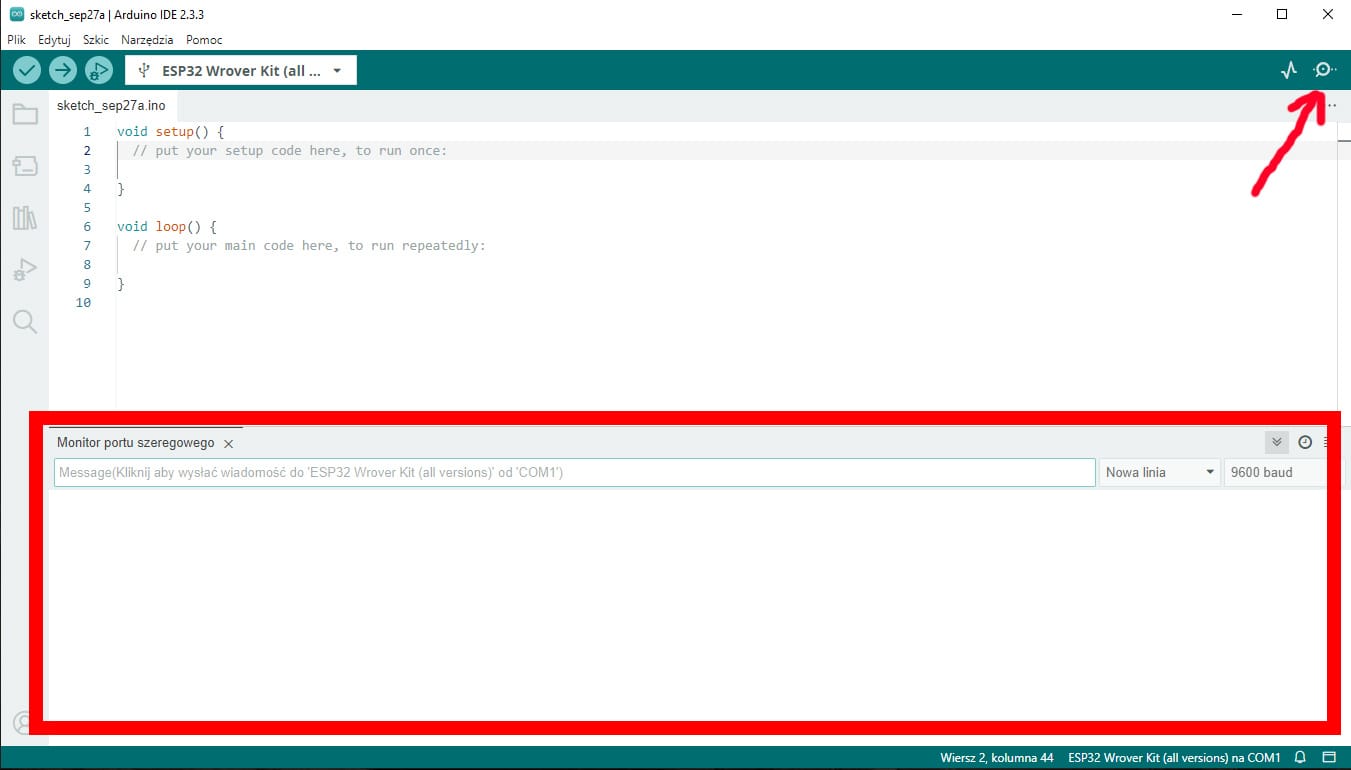Click the serial Message input field
Viewport: 1351px width, 770px height.
tap(575, 472)
